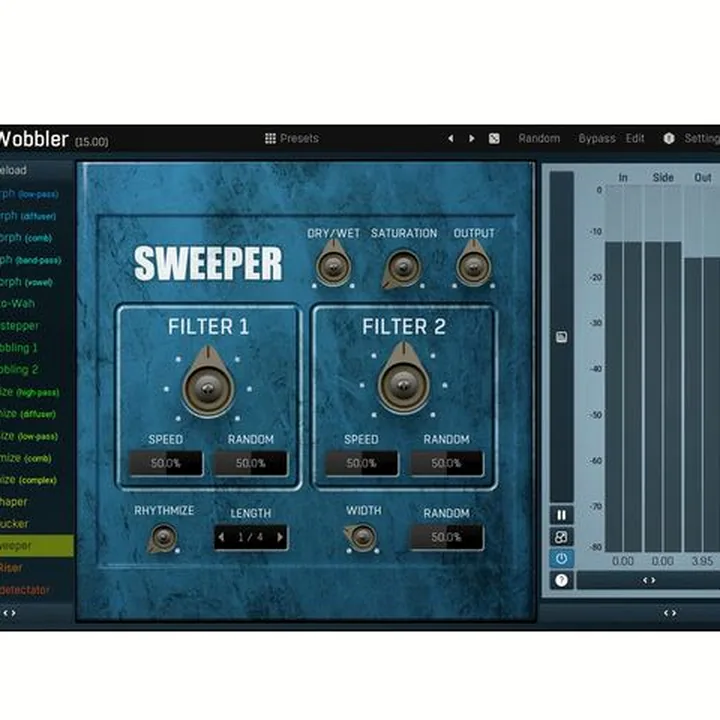The width and height of the screenshot is (720, 720).
Task: Pause the meters display
Action: (x=562, y=515)
